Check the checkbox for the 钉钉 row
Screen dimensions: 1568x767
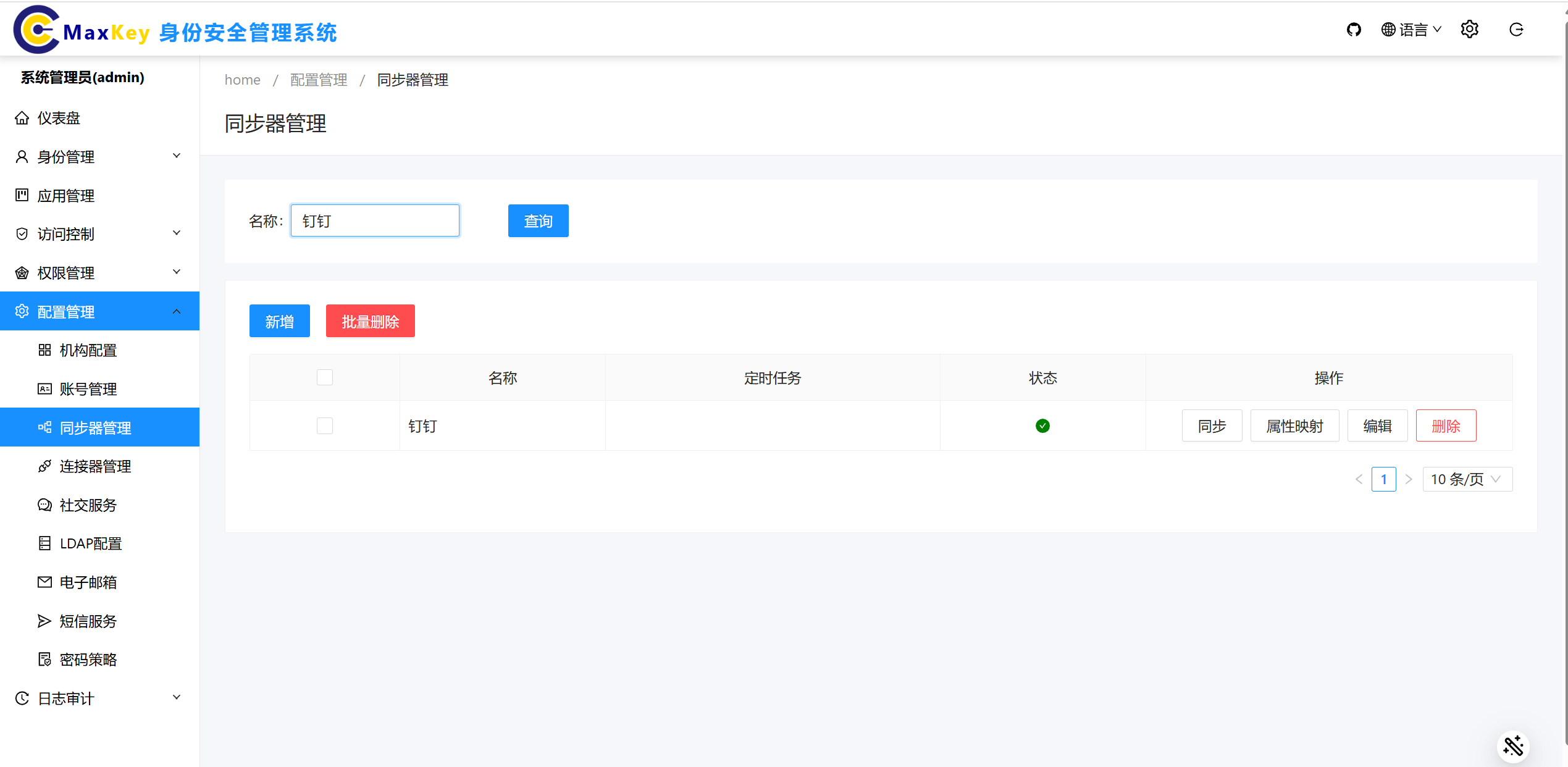(325, 426)
